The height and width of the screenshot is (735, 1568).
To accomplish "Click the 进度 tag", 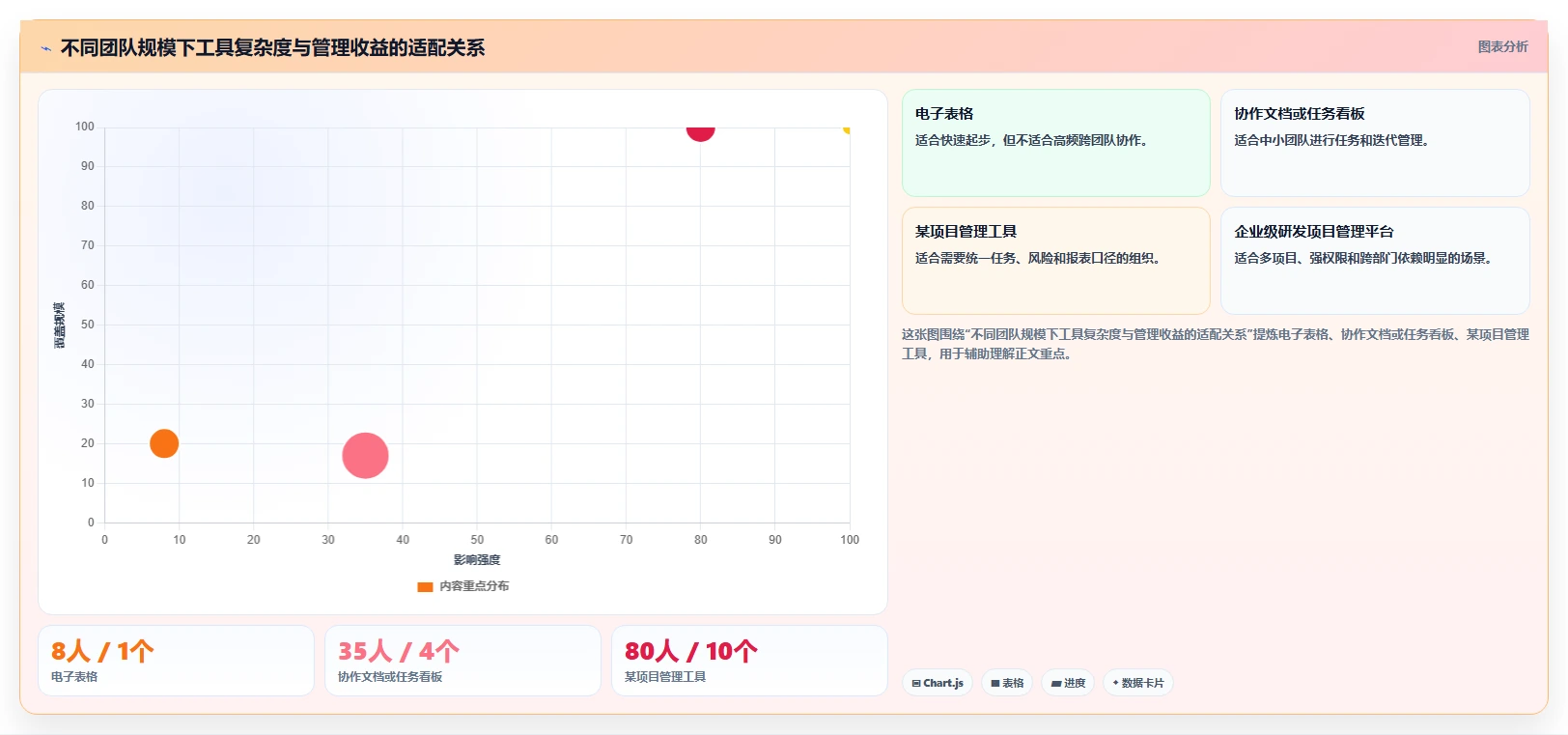I will [1068, 683].
